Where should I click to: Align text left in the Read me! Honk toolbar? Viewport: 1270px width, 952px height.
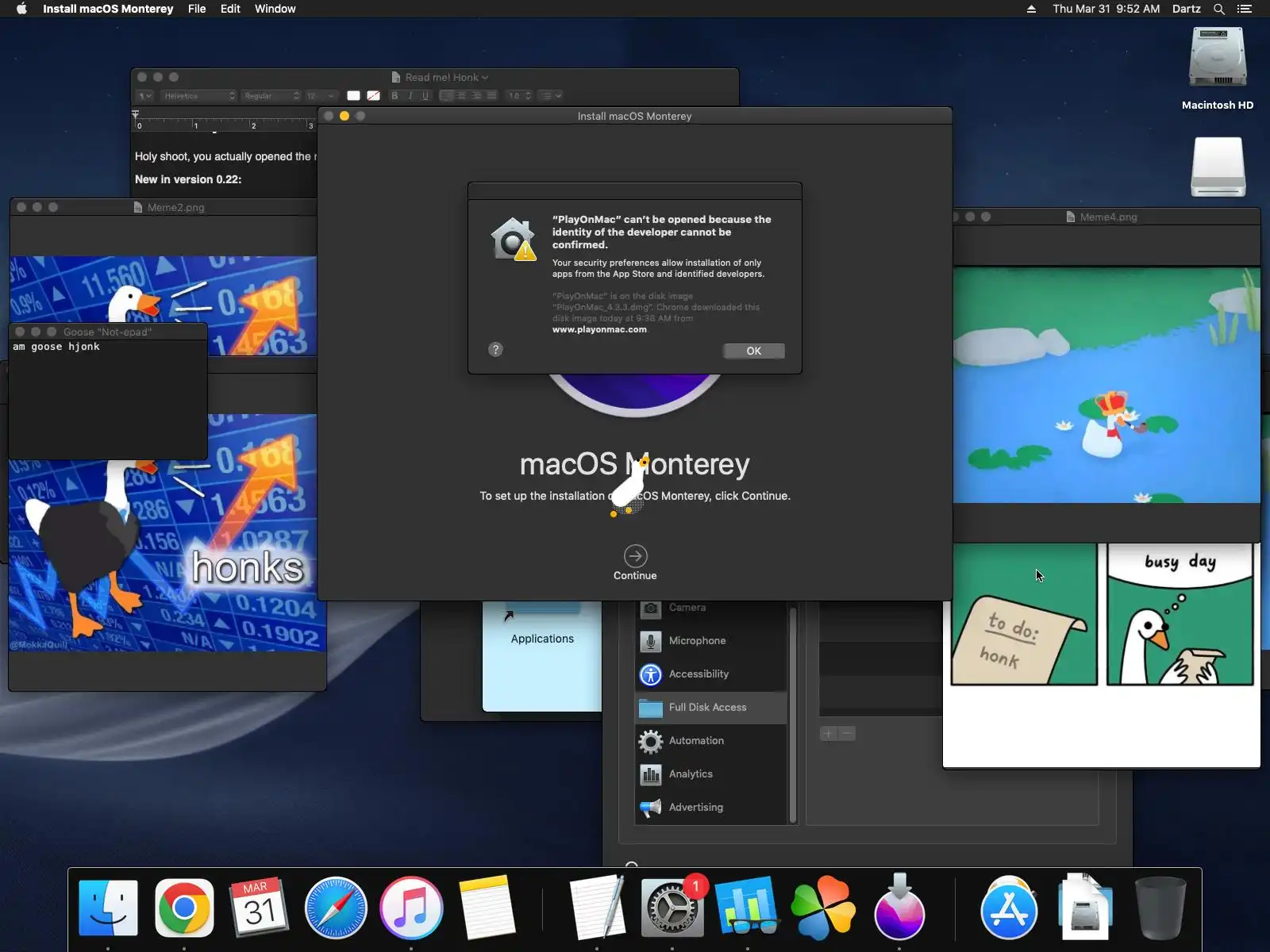(446, 96)
